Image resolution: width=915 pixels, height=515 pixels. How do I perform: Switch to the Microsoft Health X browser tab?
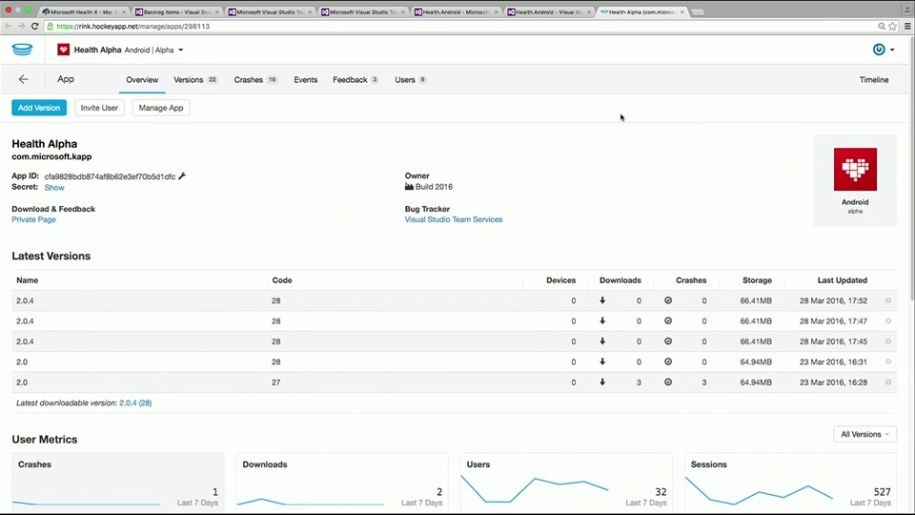pyautogui.click(x=83, y=12)
